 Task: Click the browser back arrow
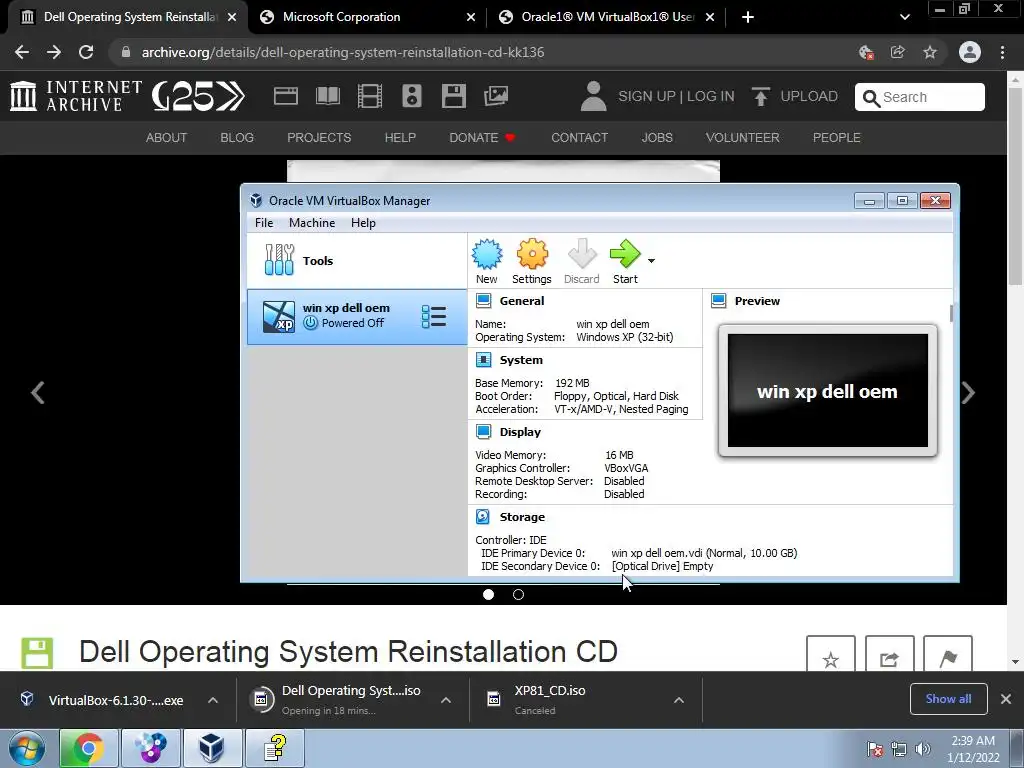coord(22,52)
